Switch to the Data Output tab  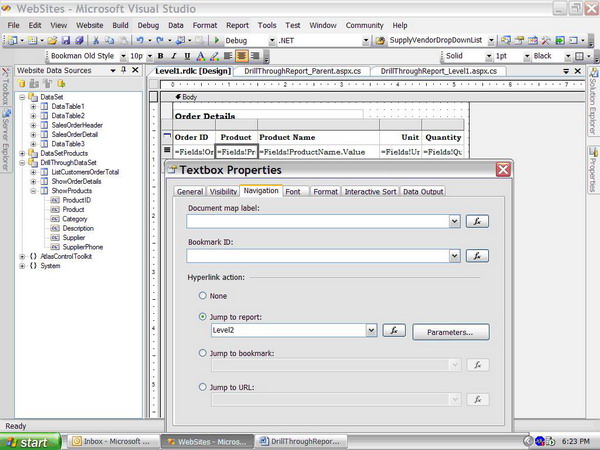[423, 191]
